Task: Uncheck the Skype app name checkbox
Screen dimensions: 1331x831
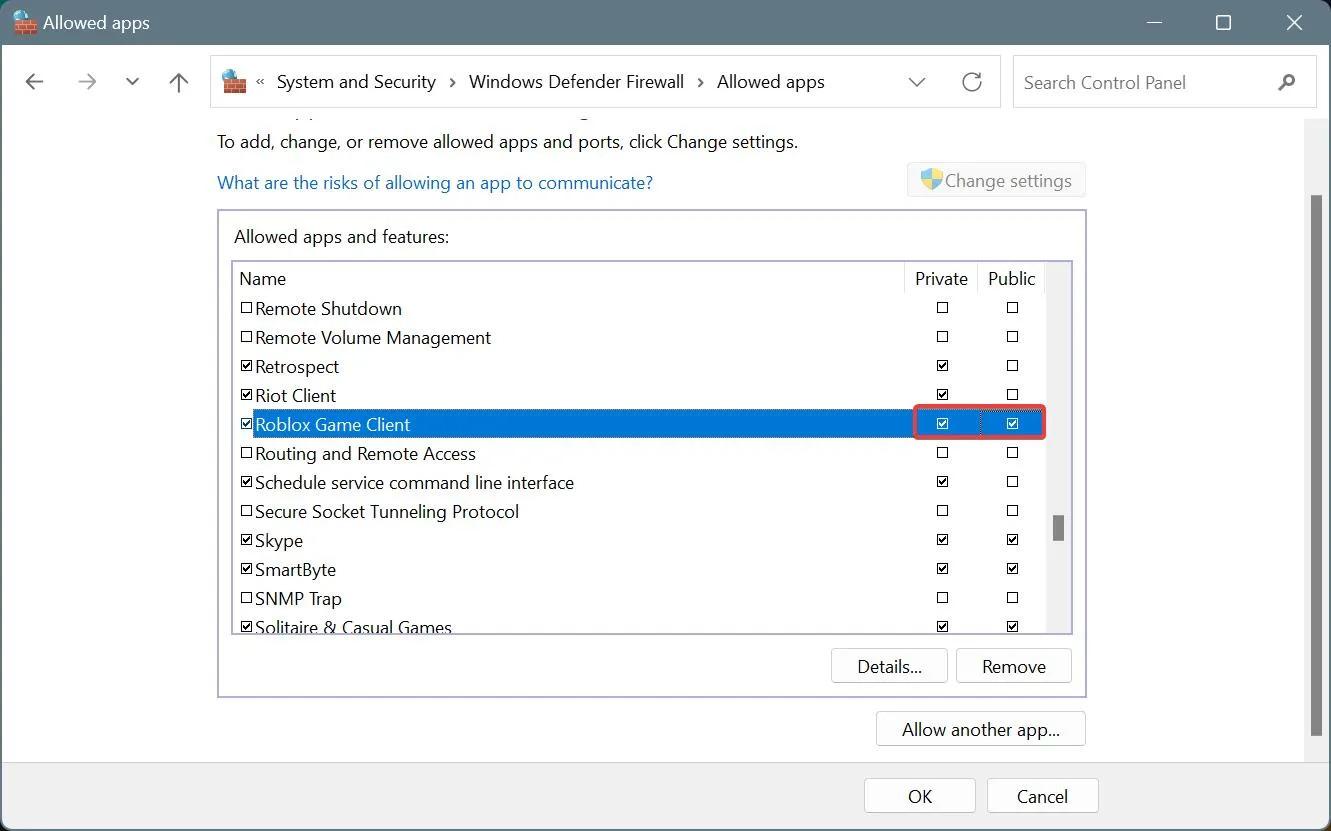Action: [247, 540]
